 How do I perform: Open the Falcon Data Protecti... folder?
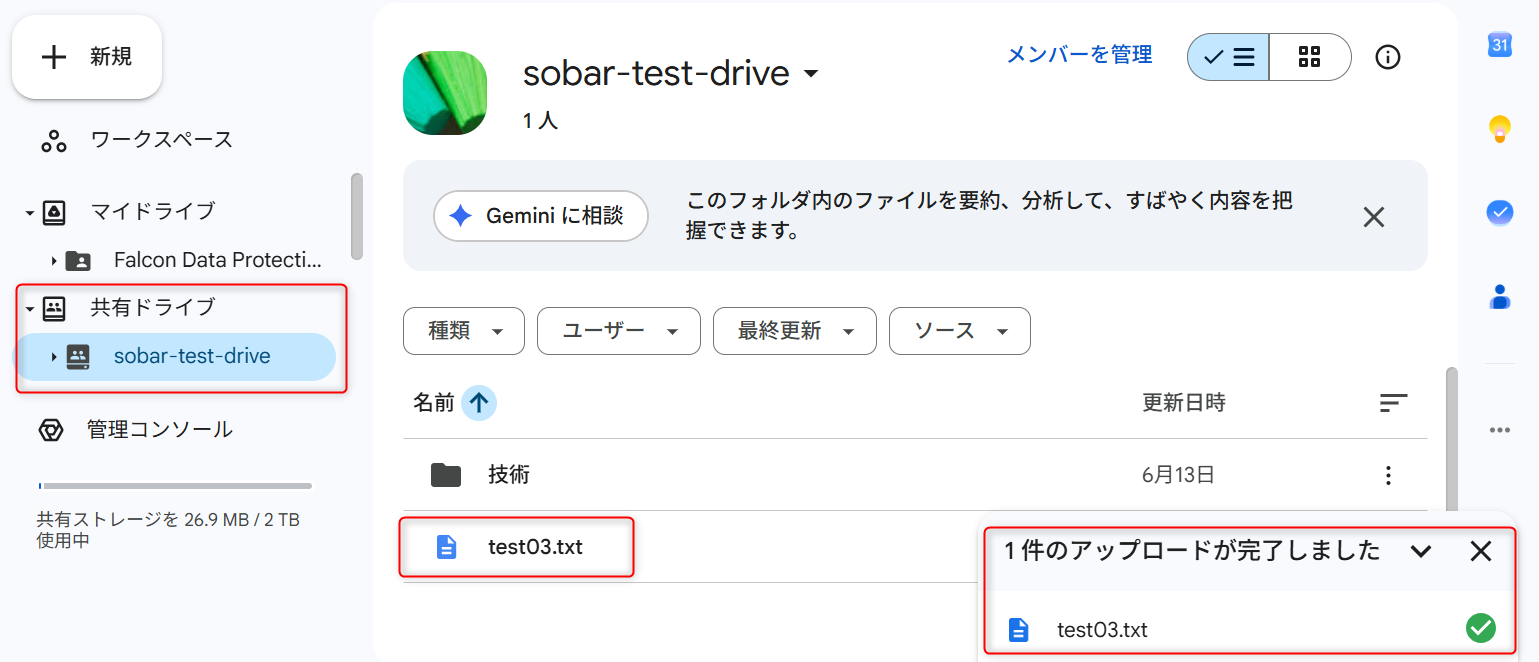click(x=218, y=260)
